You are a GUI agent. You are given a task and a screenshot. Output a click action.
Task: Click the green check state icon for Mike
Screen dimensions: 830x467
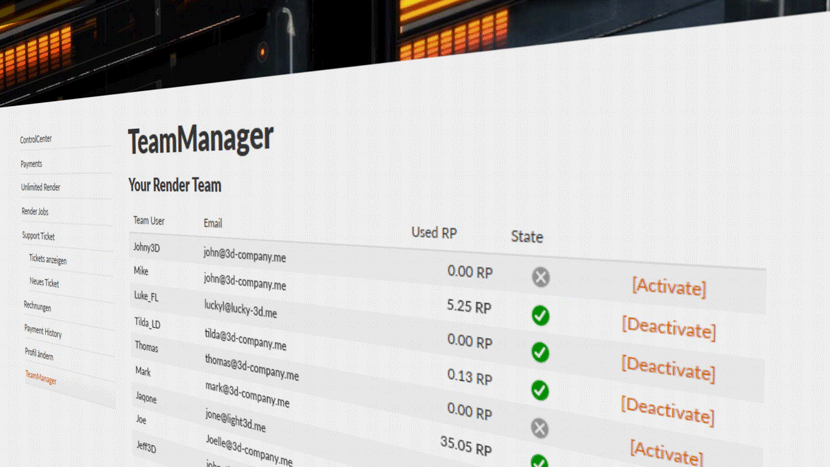click(540, 316)
